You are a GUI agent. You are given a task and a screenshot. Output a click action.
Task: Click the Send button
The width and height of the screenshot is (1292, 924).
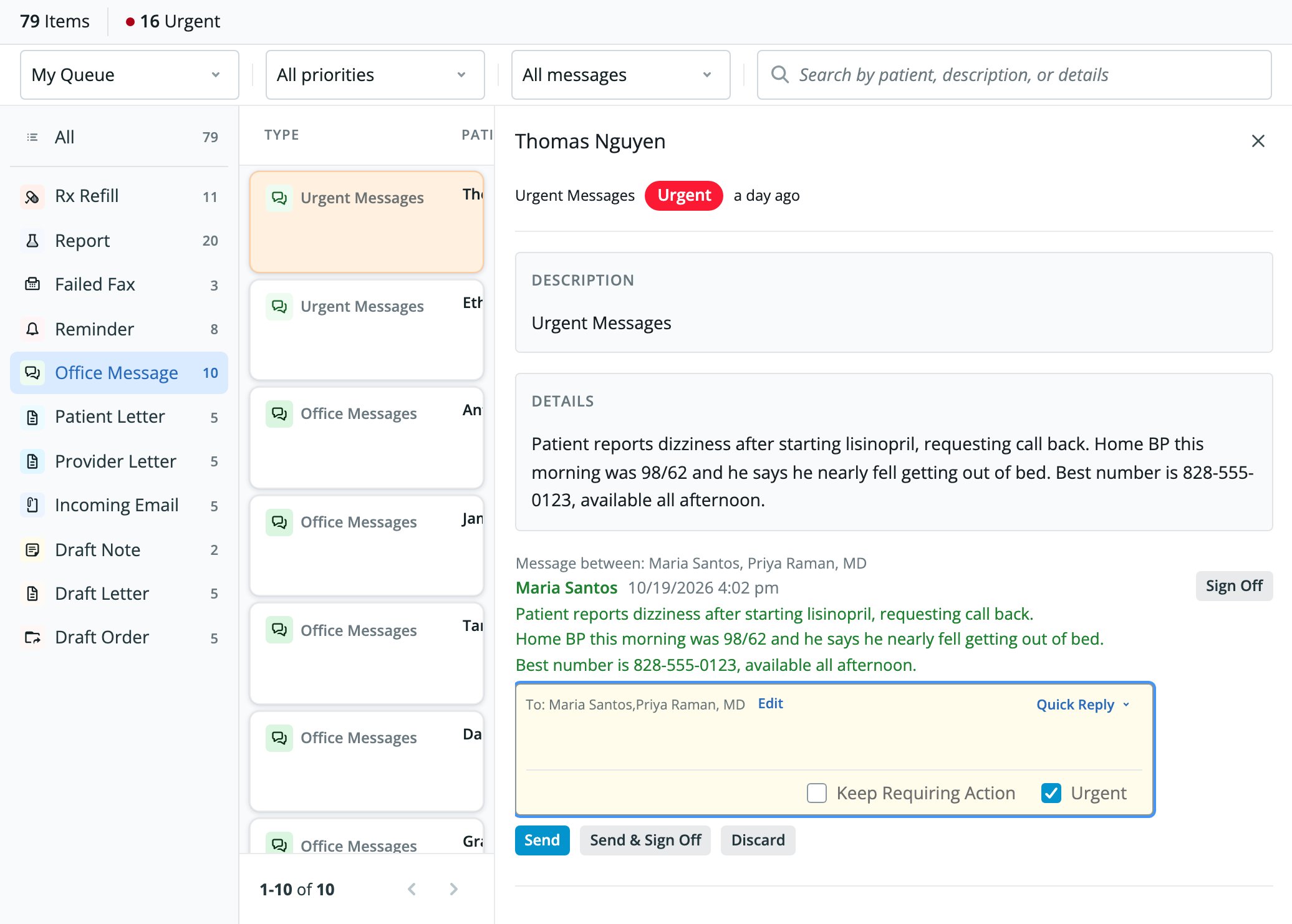coord(542,840)
